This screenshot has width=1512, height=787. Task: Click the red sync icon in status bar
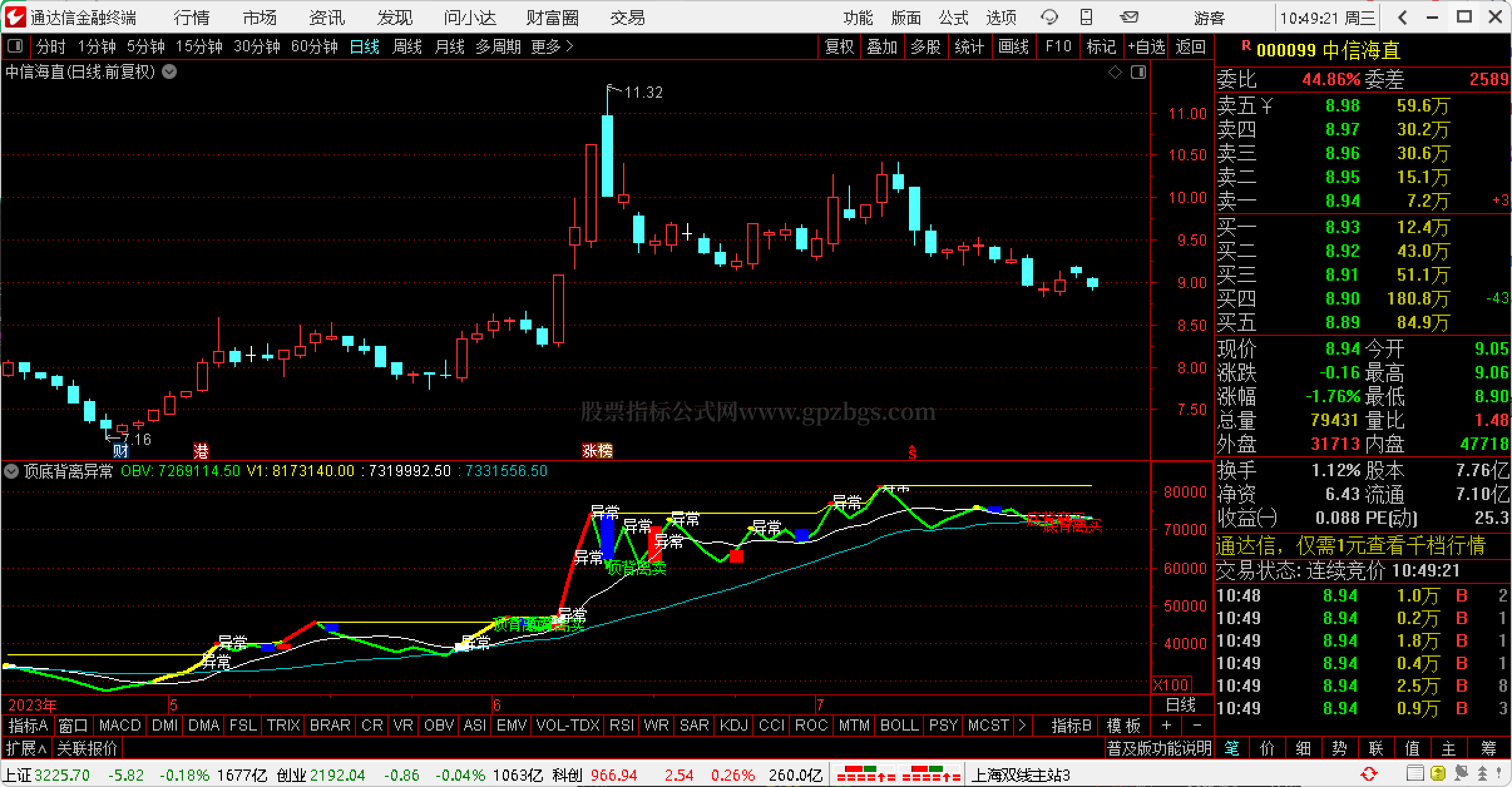pyautogui.click(x=1368, y=774)
